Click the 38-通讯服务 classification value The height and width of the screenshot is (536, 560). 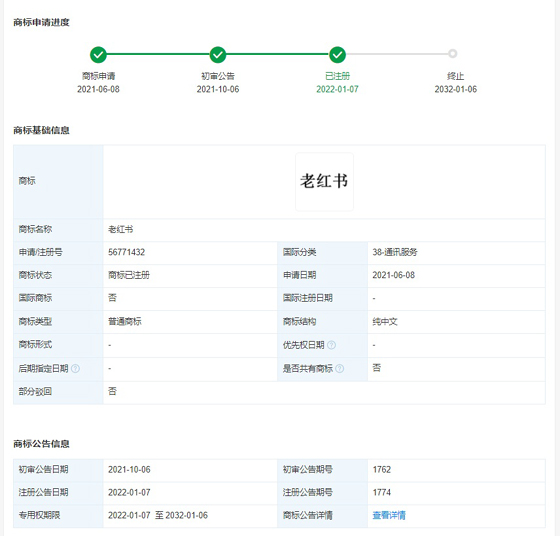(395, 252)
